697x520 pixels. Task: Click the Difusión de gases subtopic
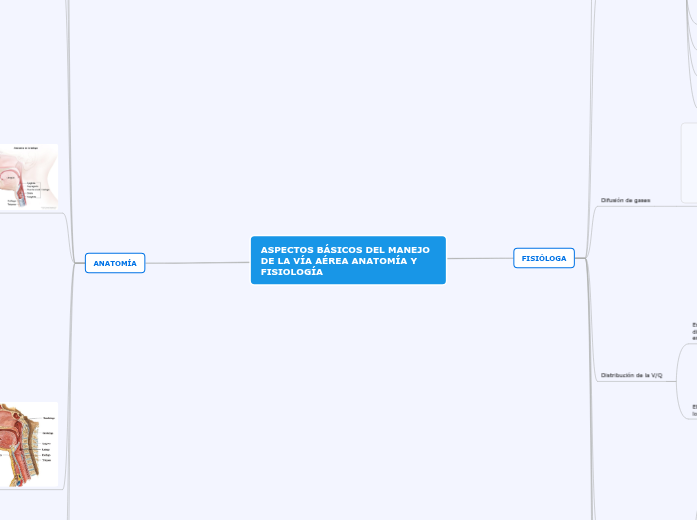point(625,201)
